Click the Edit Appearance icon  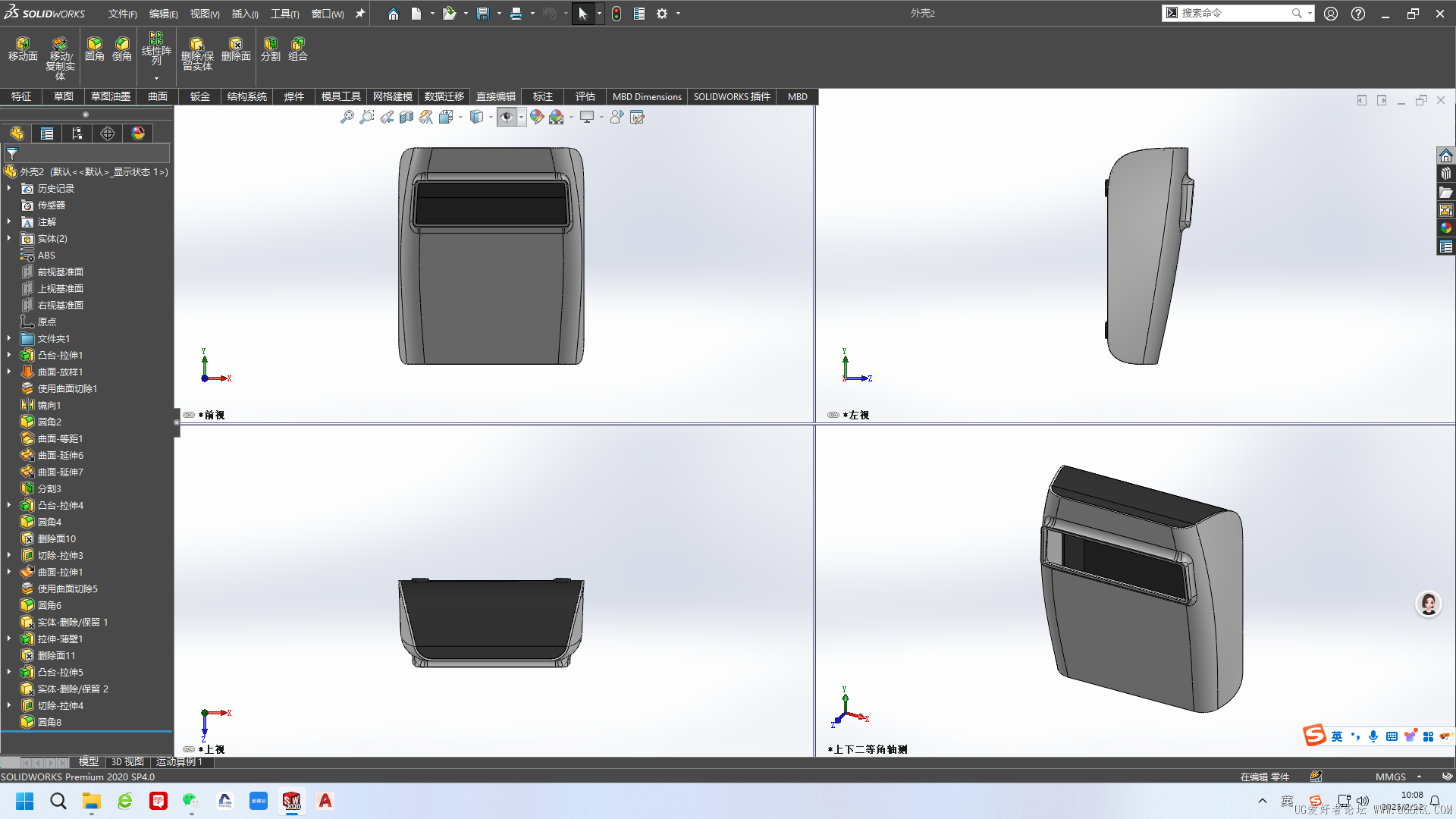[x=537, y=117]
